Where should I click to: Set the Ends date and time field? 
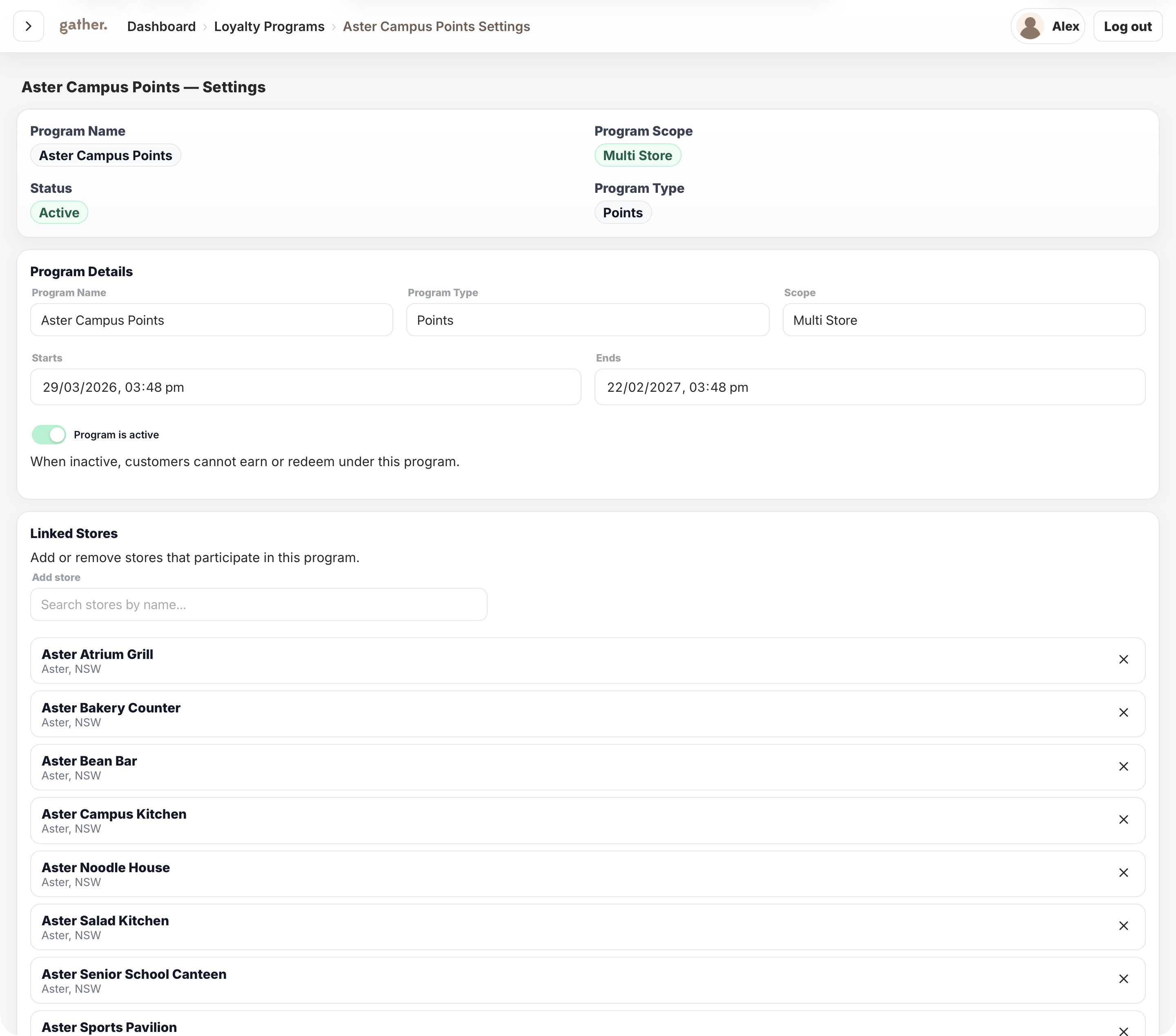(869, 387)
